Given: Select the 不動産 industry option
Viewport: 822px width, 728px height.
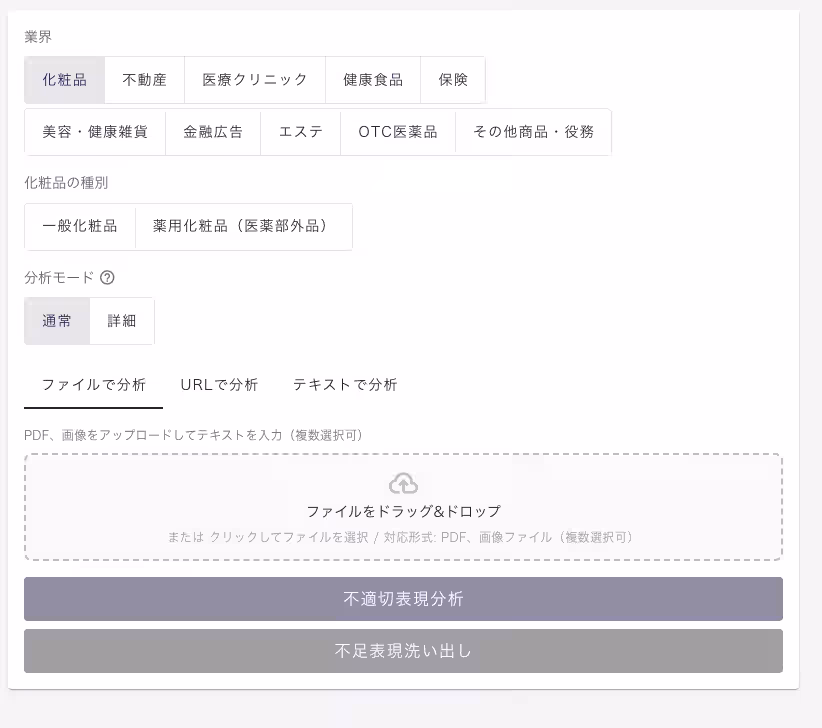Looking at the screenshot, I should [144, 80].
